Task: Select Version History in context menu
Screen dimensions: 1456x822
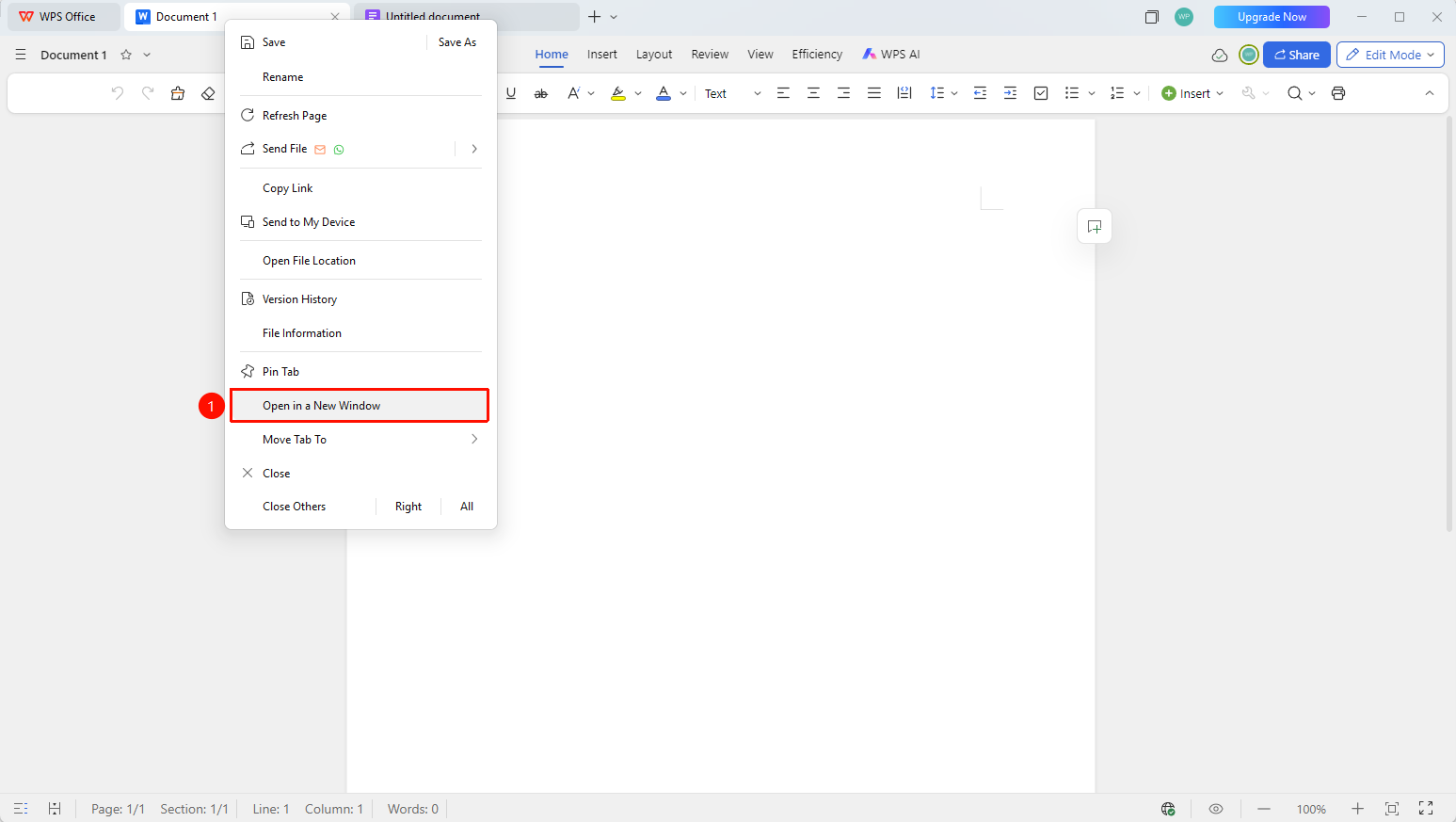Action: click(360, 299)
